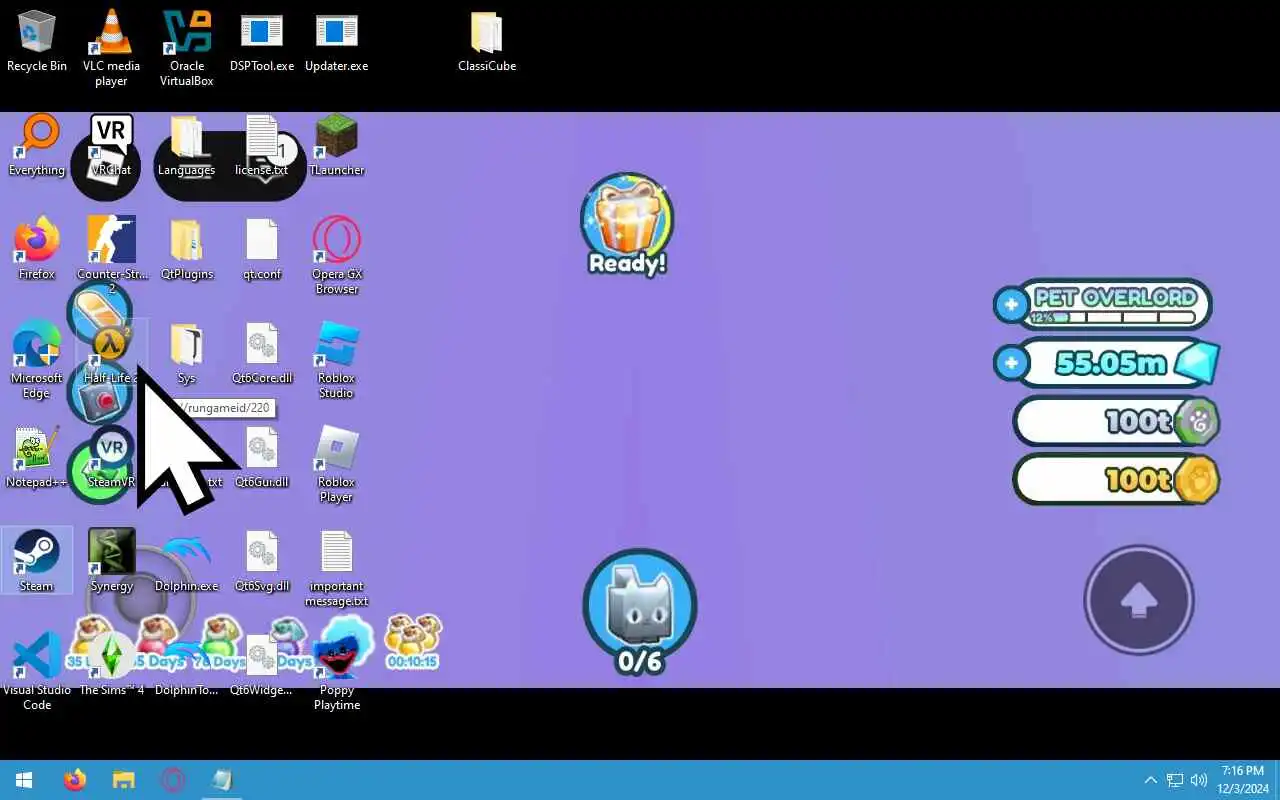Launch VLC media player shortcut
The image size is (1280, 800).
[x=111, y=48]
